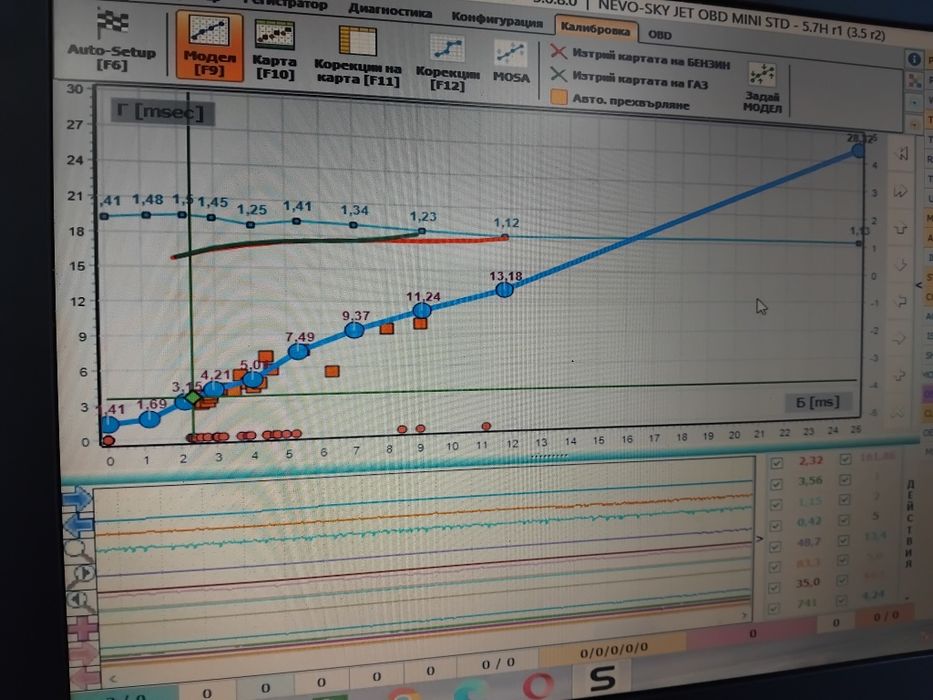Click Изтрий картата на ГАЗ

[x=640, y=80]
